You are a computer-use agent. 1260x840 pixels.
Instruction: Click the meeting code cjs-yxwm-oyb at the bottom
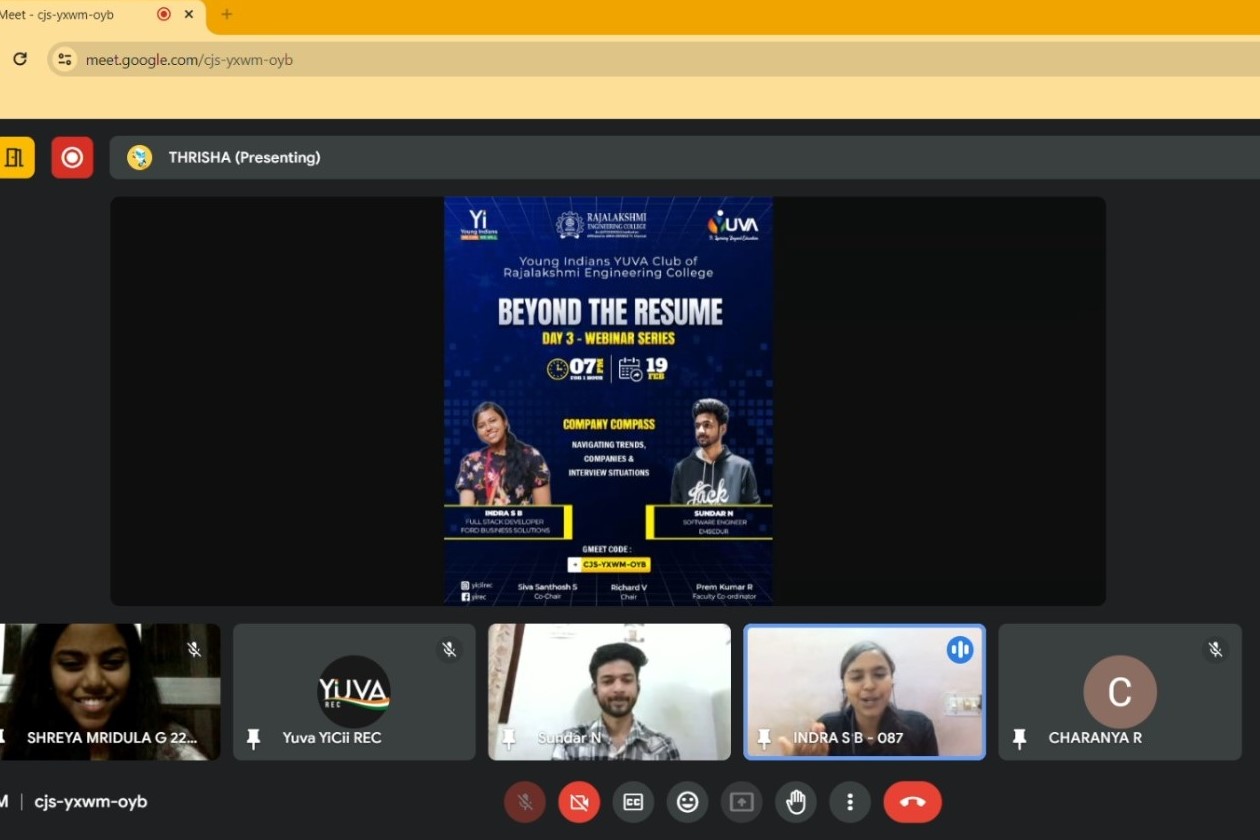click(91, 802)
